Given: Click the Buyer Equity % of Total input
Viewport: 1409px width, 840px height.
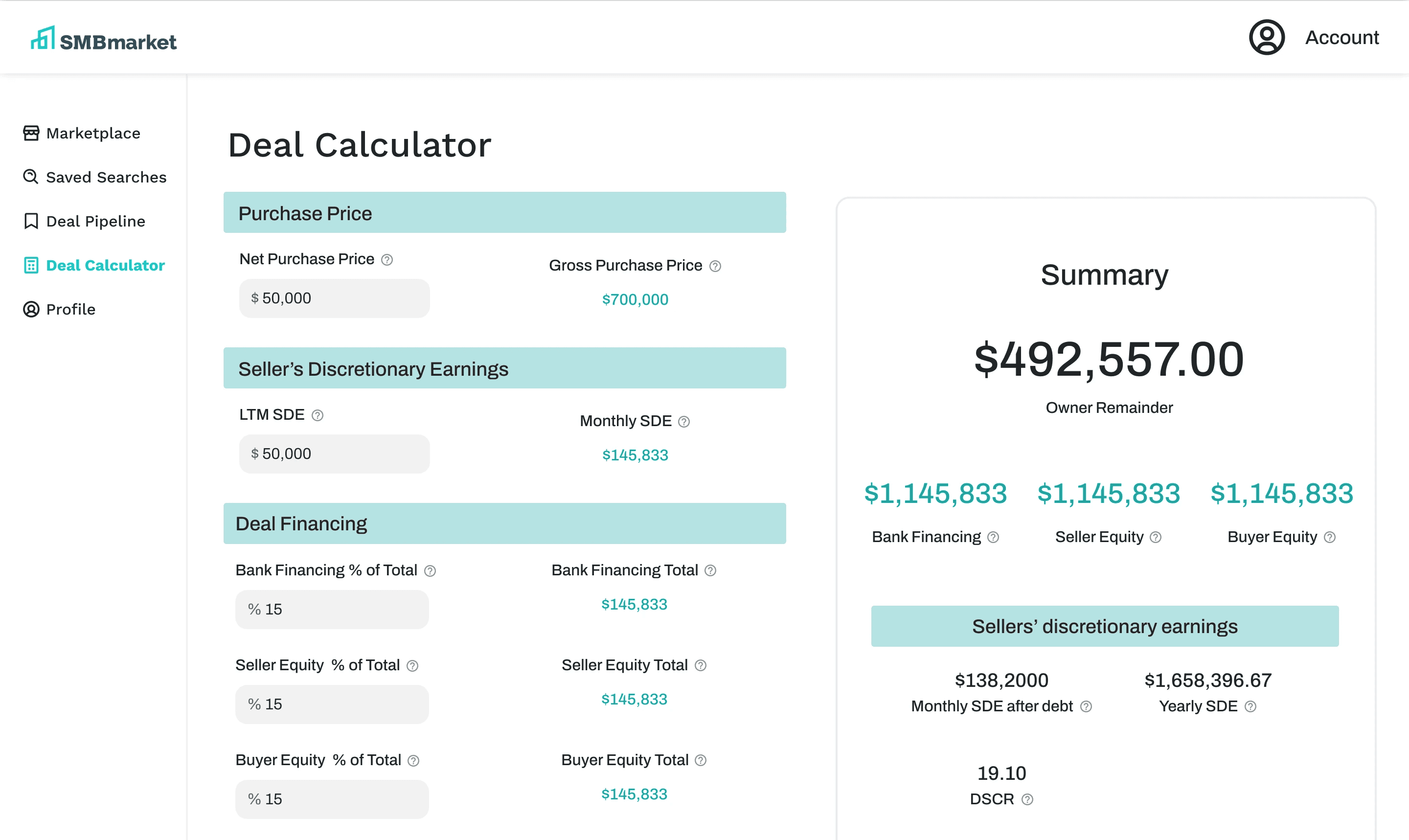Looking at the screenshot, I should click(332, 799).
